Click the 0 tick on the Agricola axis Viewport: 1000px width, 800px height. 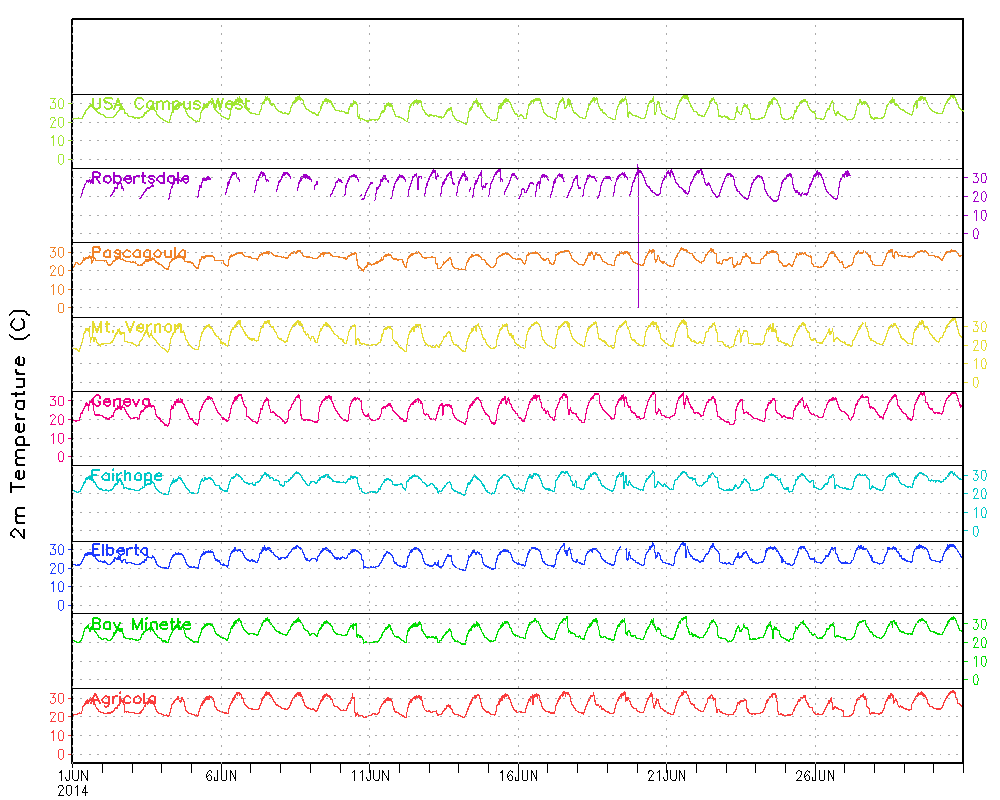(60, 754)
